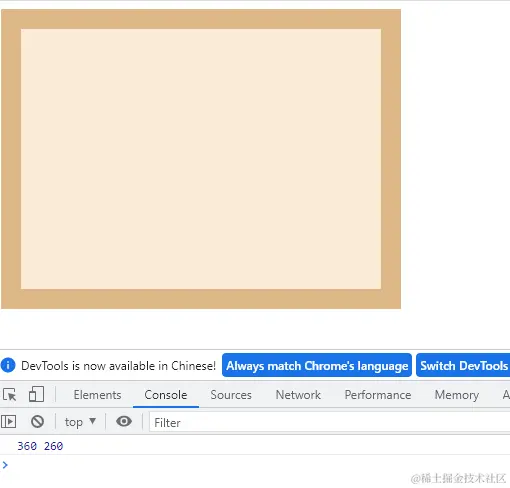Go to the Network tab
This screenshot has height=488, width=510.
(x=298, y=395)
